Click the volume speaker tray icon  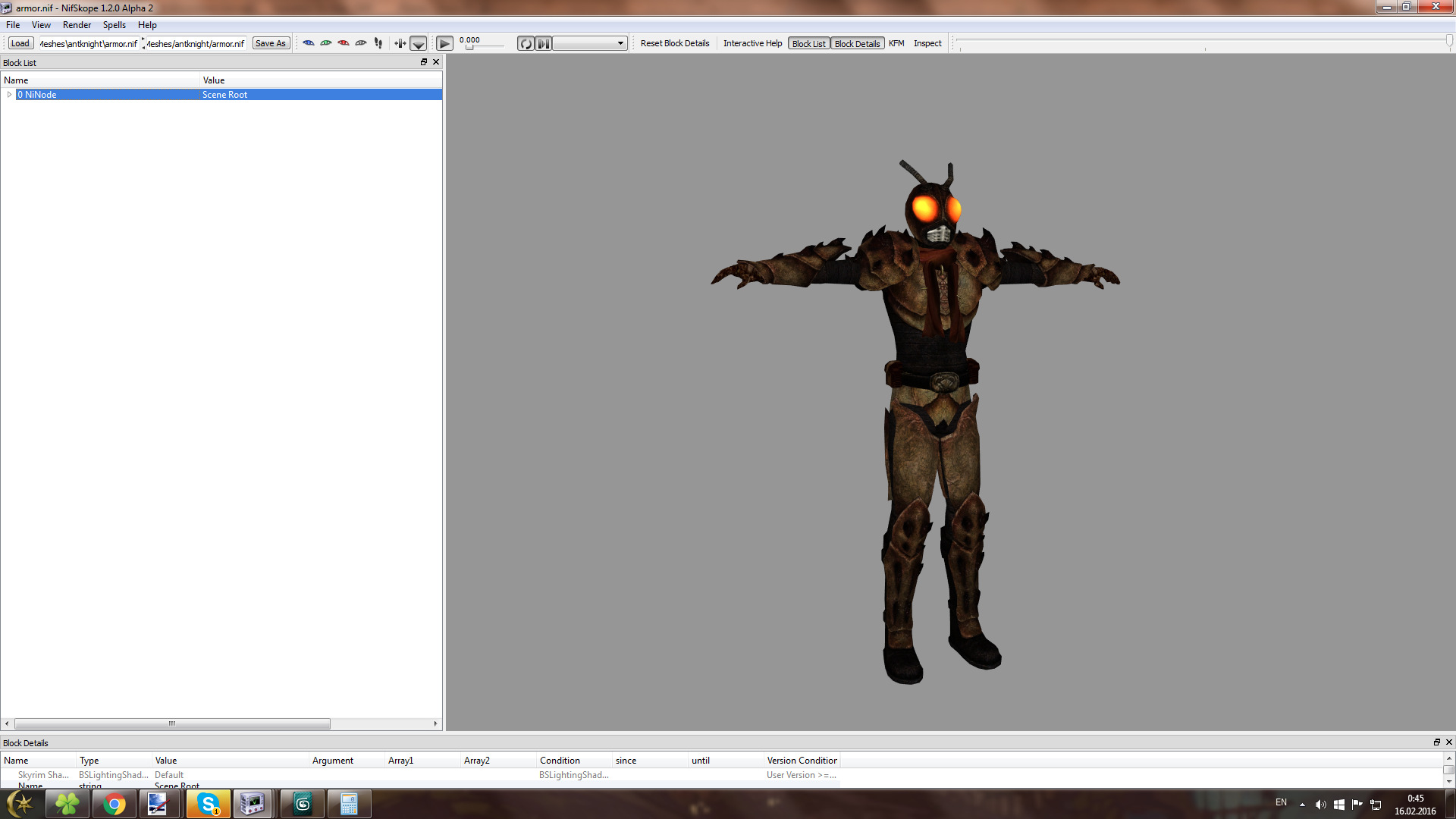coord(1320,805)
